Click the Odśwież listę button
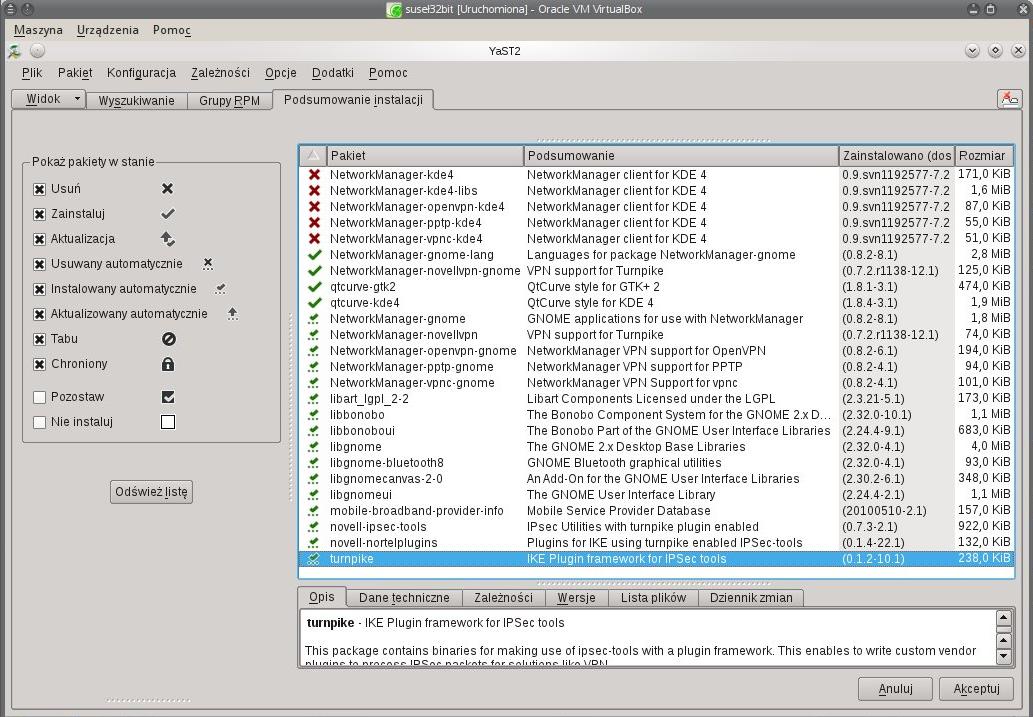The height and width of the screenshot is (717, 1033). coord(150,491)
